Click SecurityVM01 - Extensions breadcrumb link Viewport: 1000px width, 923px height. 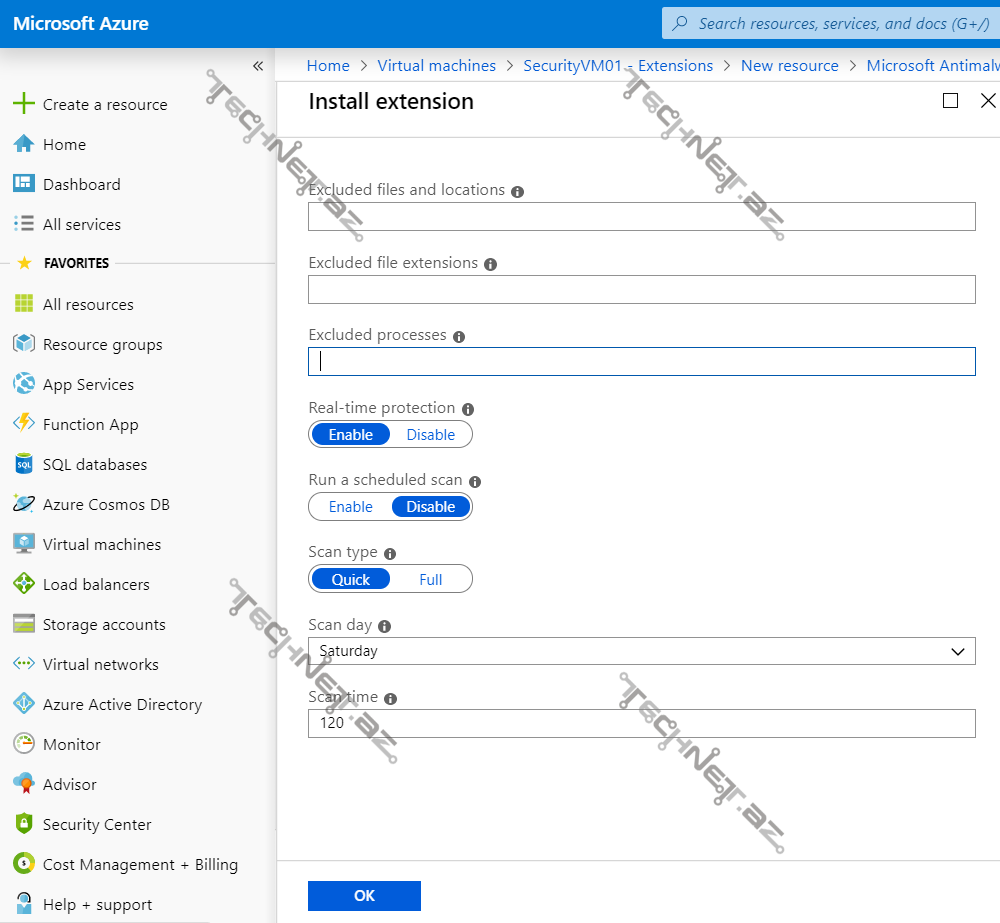point(618,66)
